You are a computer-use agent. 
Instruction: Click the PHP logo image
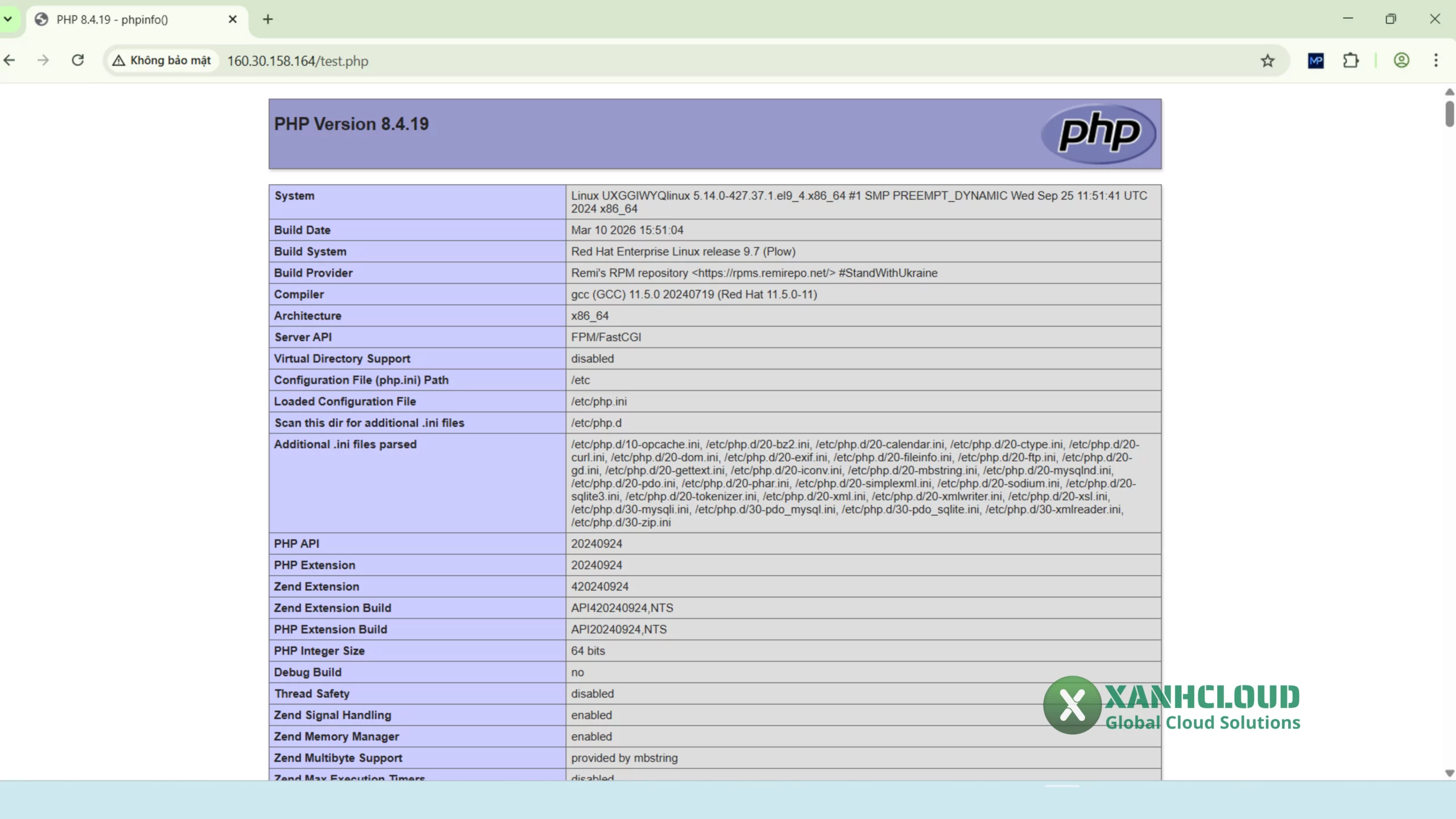point(1098,133)
